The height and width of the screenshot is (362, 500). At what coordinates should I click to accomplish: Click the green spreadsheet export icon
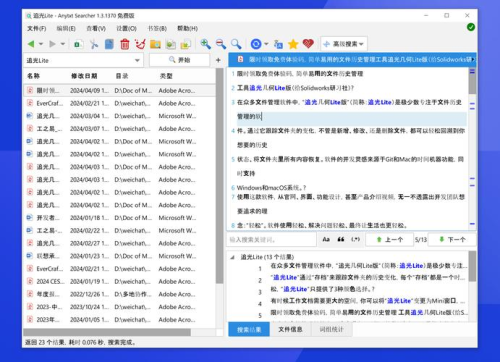(78, 44)
